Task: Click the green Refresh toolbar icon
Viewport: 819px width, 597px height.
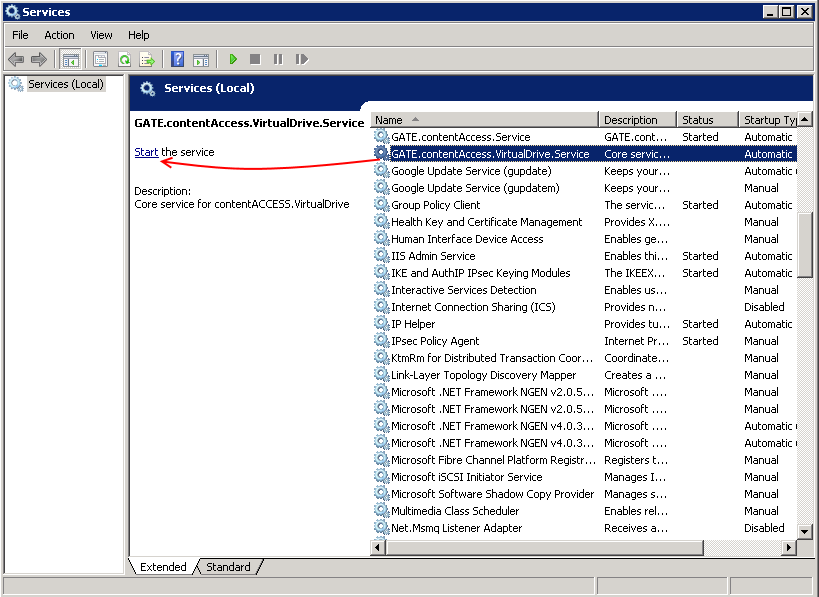Action: pyautogui.click(x=124, y=60)
